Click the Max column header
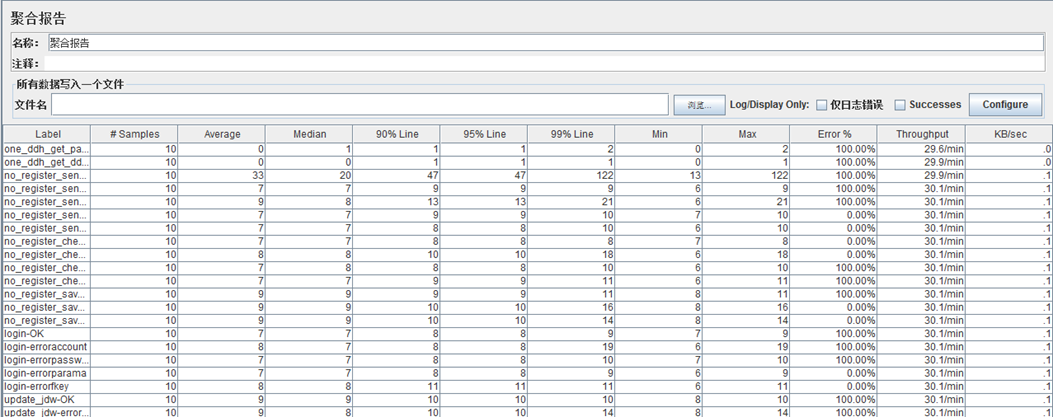Image resolution: width=1053 pixels, height=417 pixels. click(x=747, y=134)
